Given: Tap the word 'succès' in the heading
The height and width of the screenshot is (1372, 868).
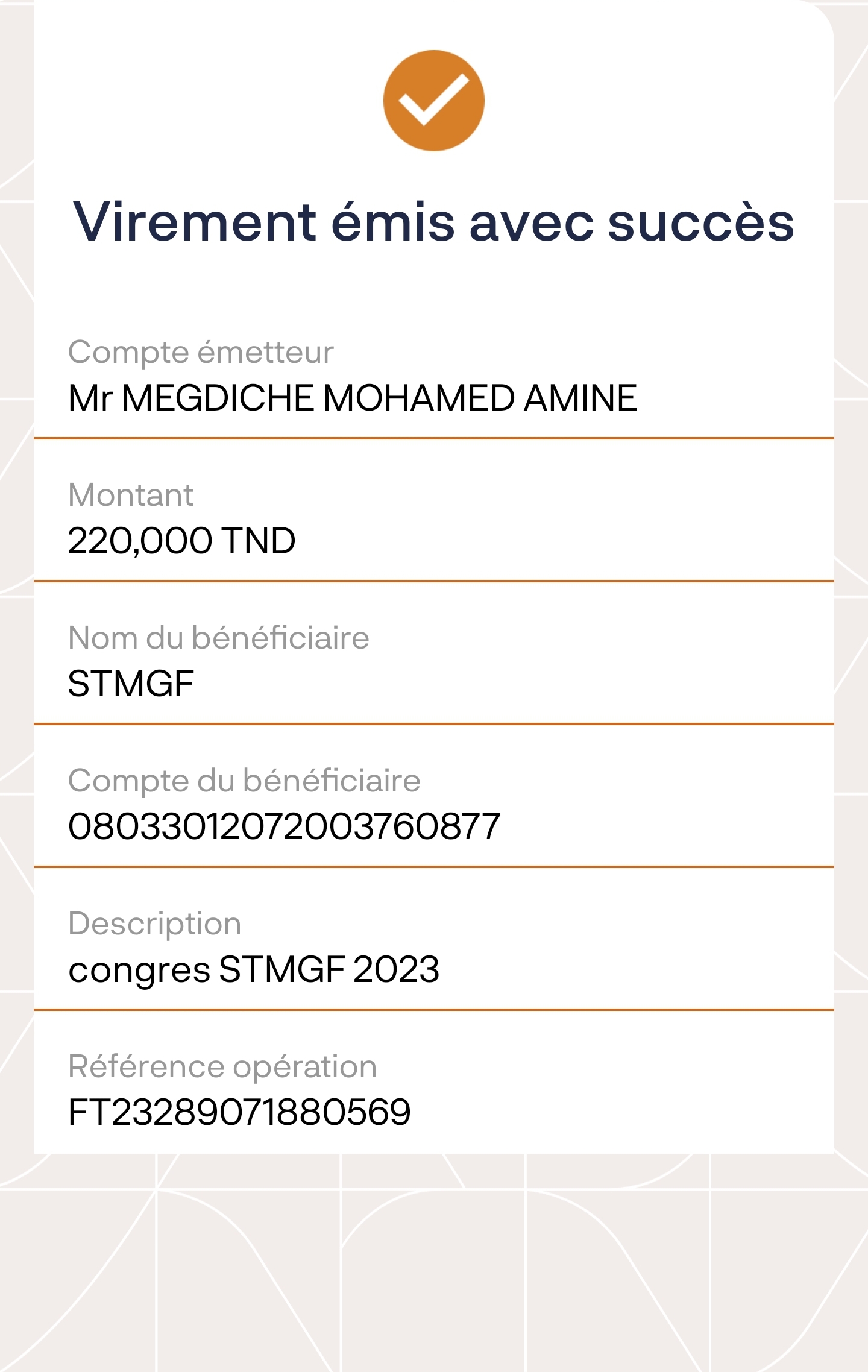Looking at the screenshot, I should click(701, 222).
